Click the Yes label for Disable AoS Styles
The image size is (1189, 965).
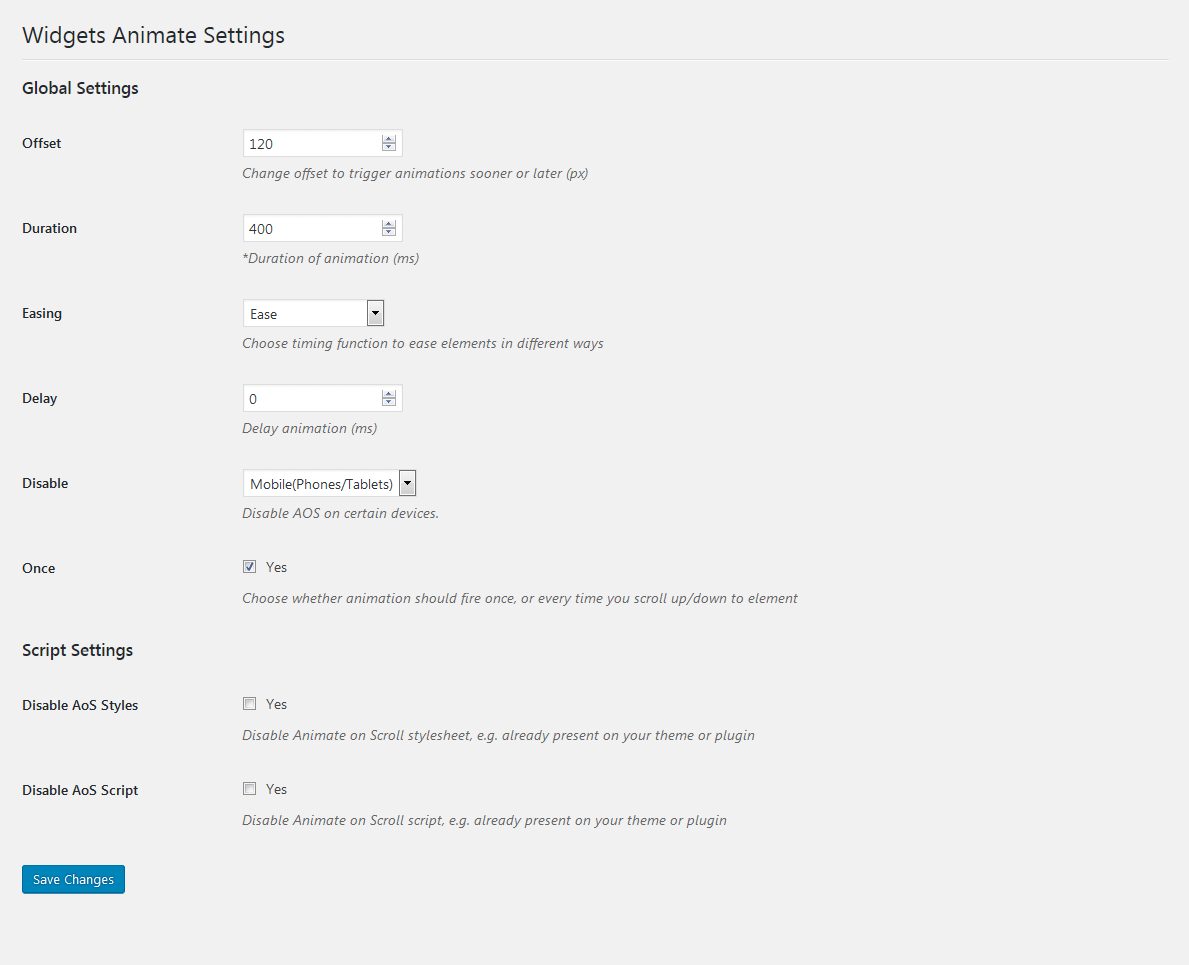pos(276,704)
